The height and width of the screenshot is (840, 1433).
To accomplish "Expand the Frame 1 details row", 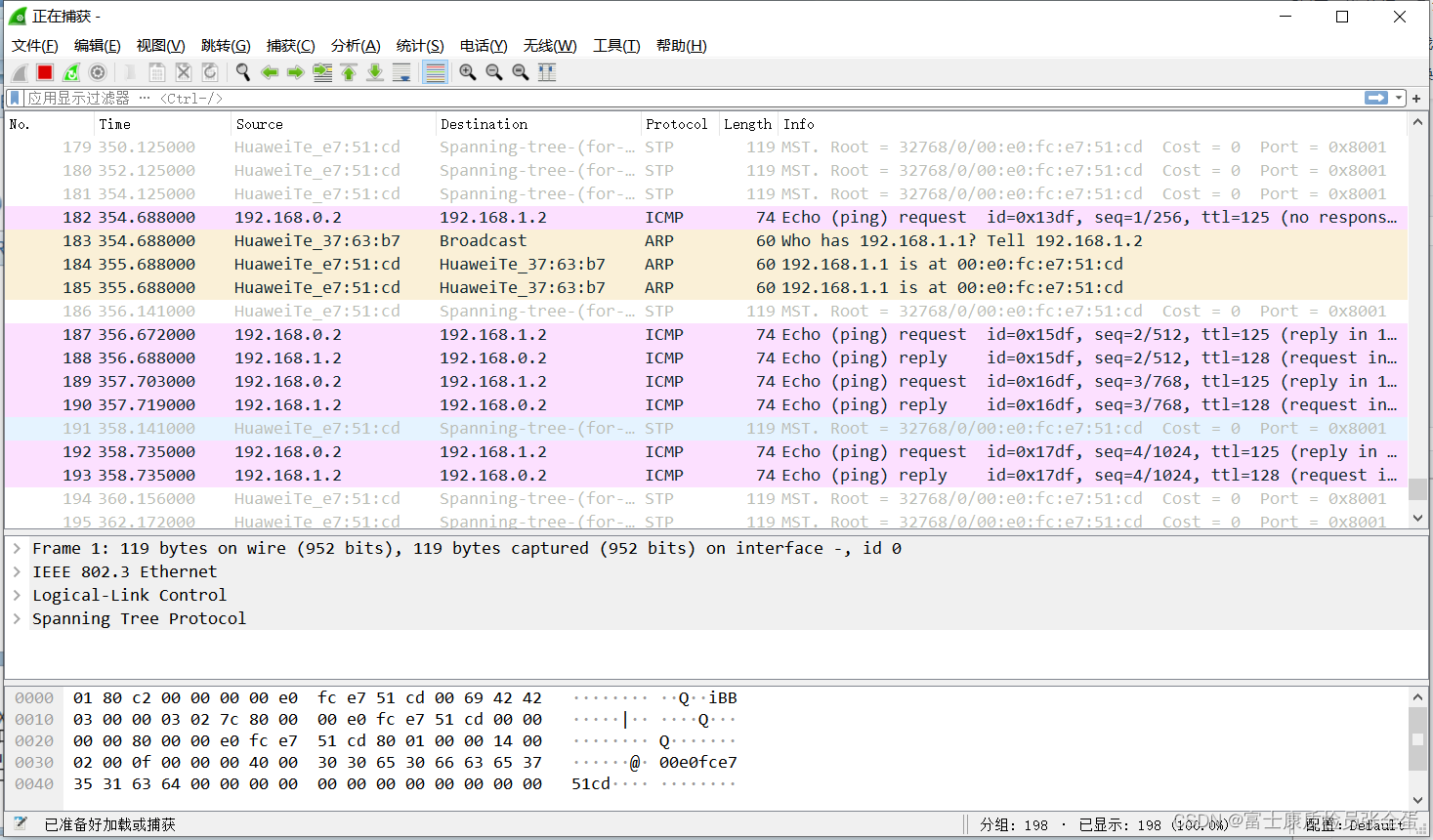I will 17,548.
